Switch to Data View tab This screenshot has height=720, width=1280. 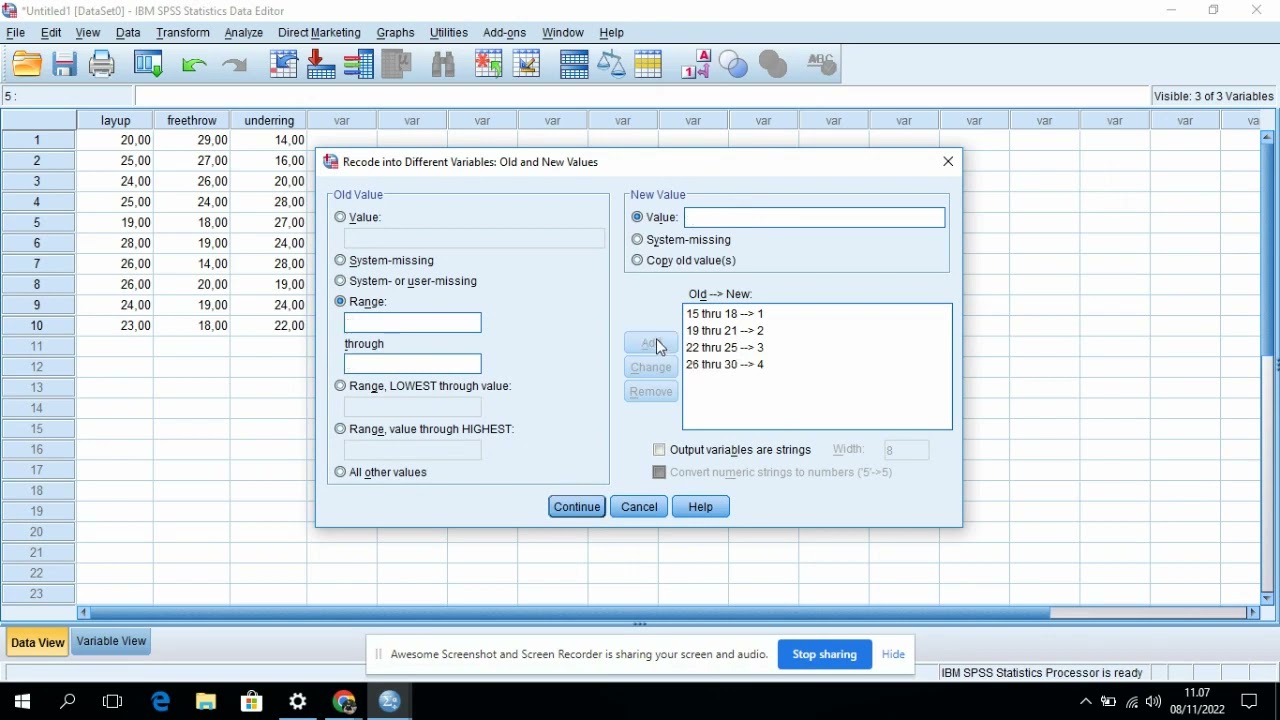38,643
